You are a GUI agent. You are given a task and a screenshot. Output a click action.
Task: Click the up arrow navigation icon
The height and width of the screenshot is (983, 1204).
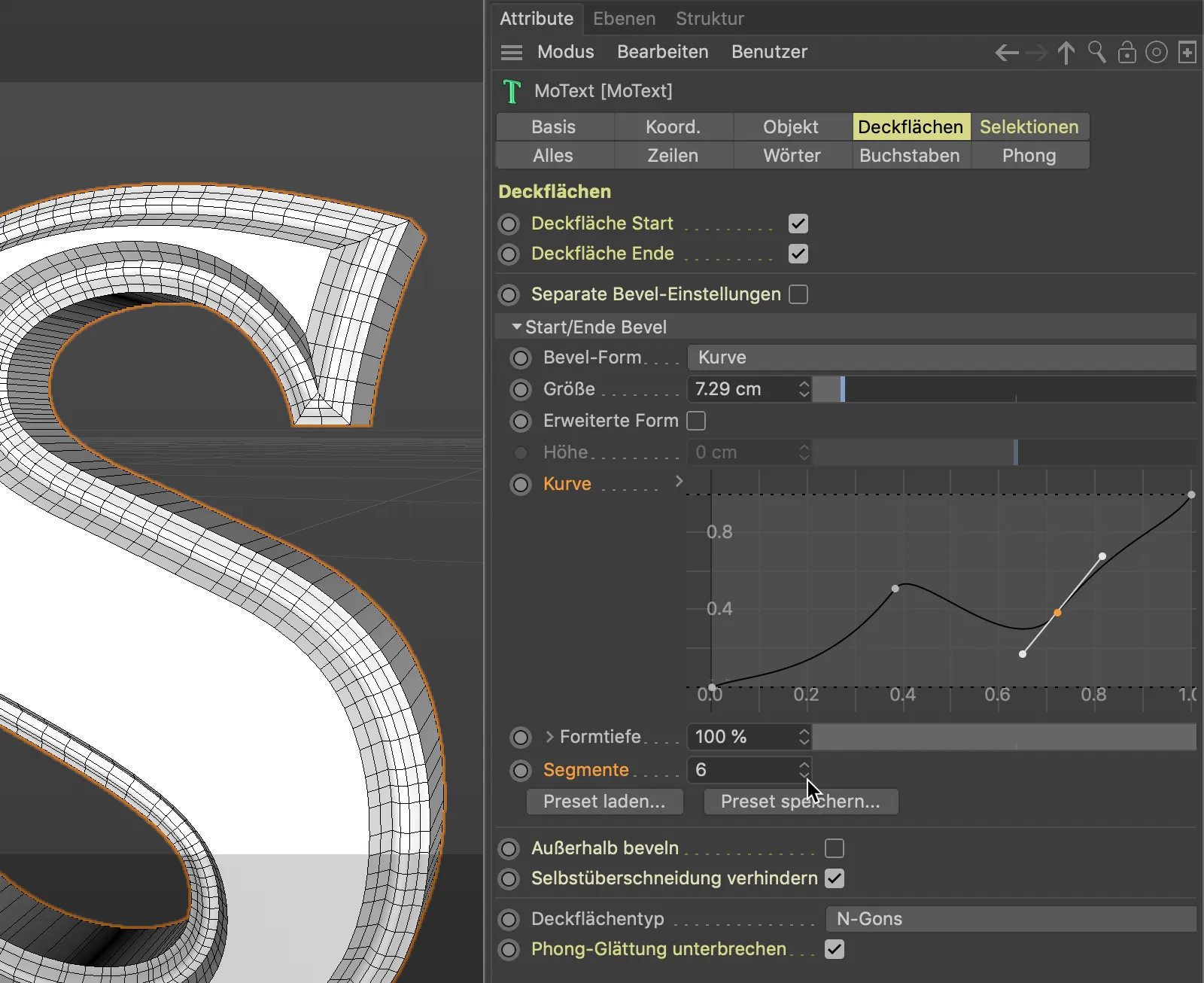(1066, 53)
